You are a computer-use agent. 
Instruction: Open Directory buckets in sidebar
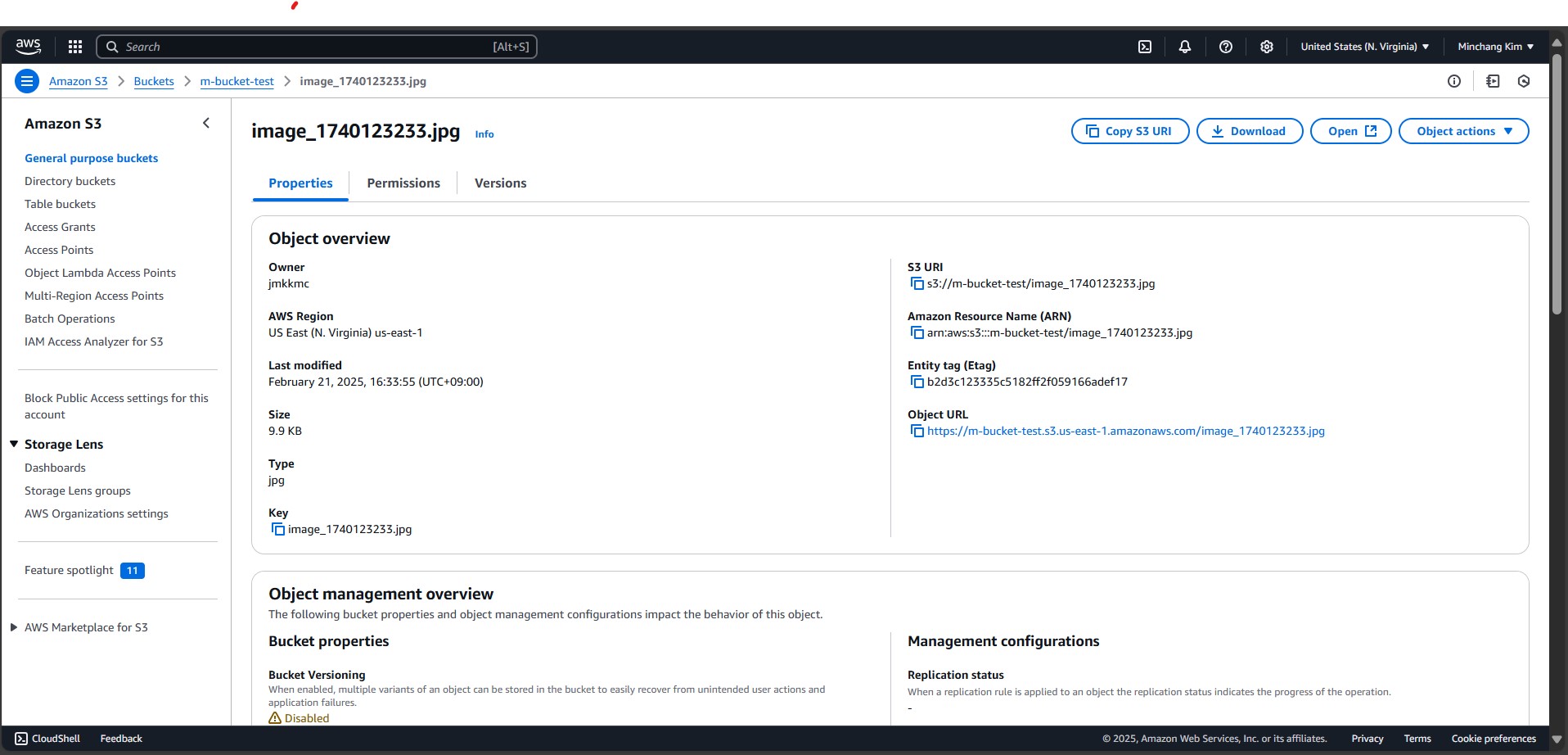[70, 181]
